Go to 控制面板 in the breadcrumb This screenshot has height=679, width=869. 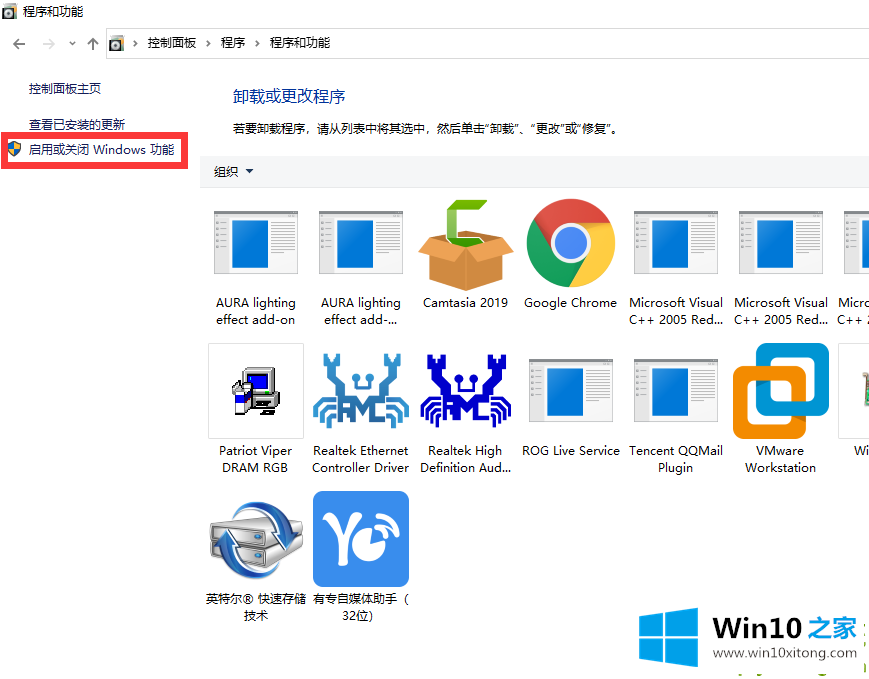tap(172, 43)
